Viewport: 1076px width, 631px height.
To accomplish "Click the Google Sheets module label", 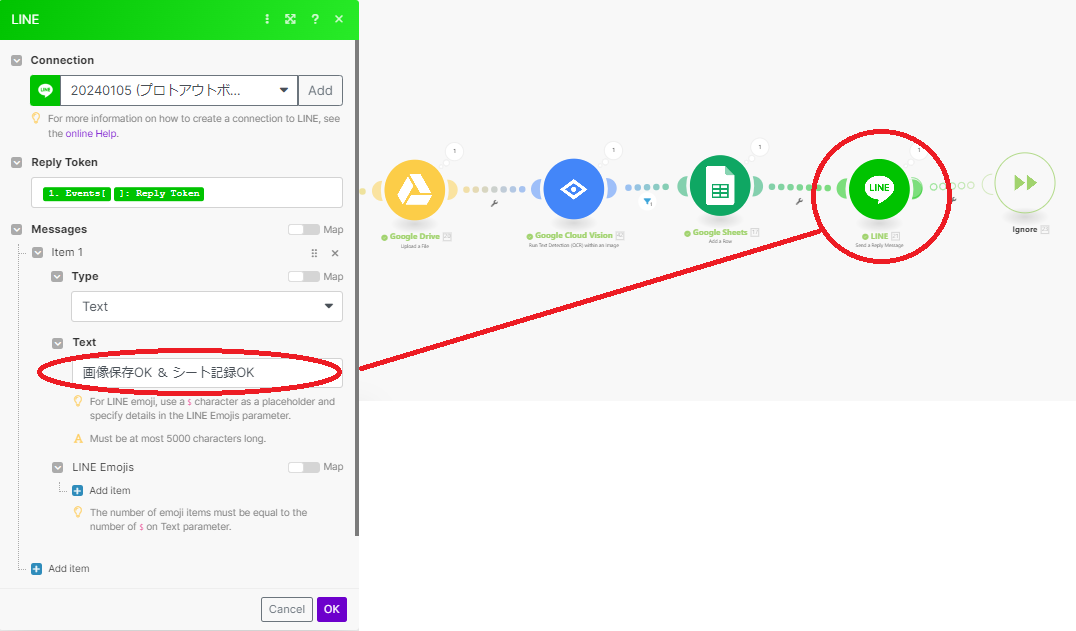I will coord(720,233).
